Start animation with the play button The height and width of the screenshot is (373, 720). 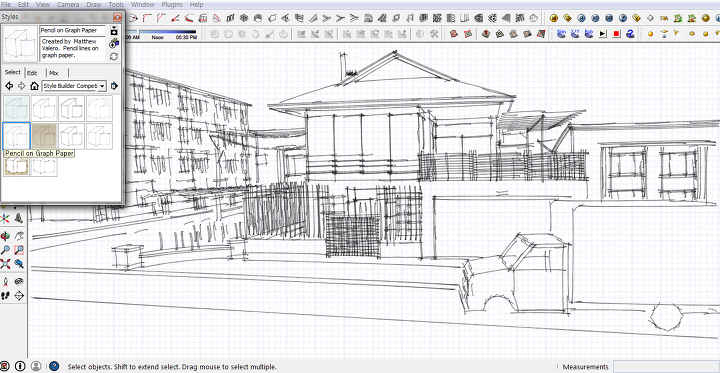click(602, 34)
